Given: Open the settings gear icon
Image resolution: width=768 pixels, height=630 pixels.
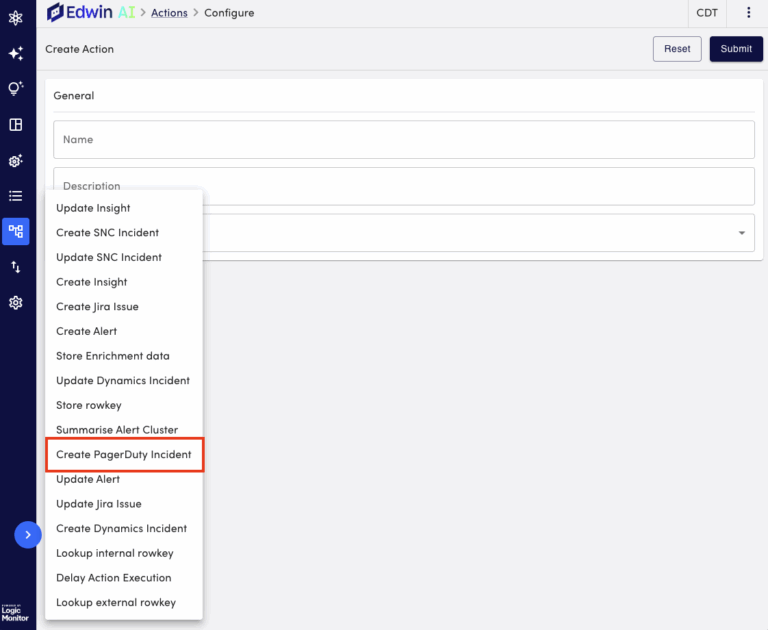Looking at the screenshot, I should pyautogui.click(x=16, y=303).
